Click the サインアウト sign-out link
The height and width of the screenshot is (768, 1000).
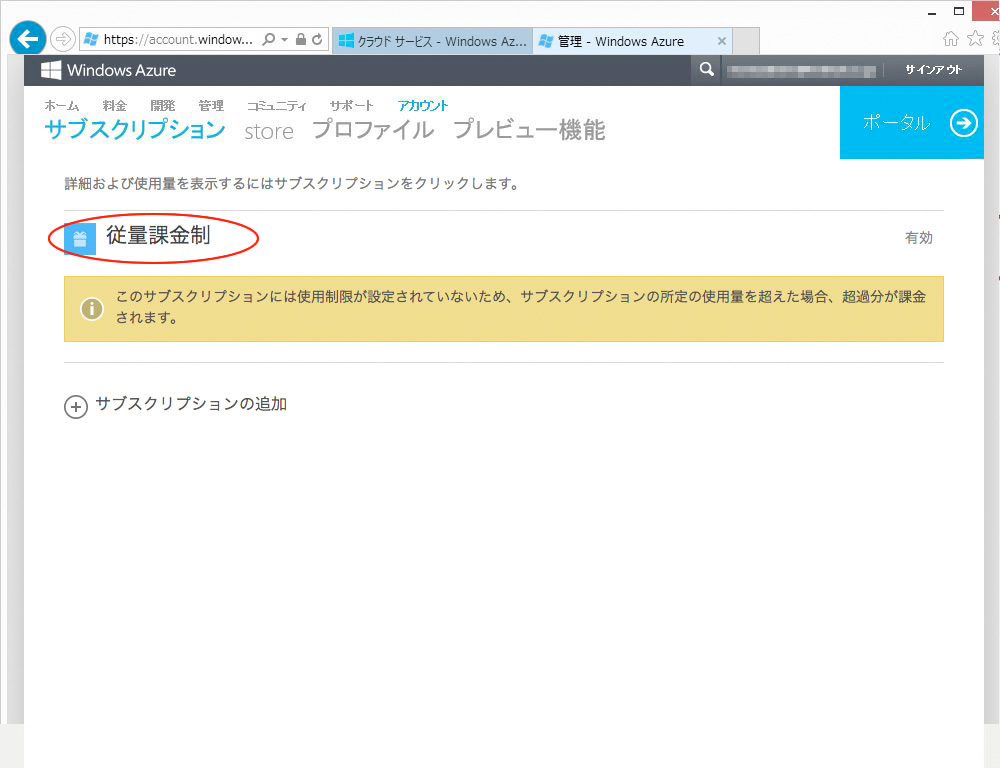pos(933,70)
